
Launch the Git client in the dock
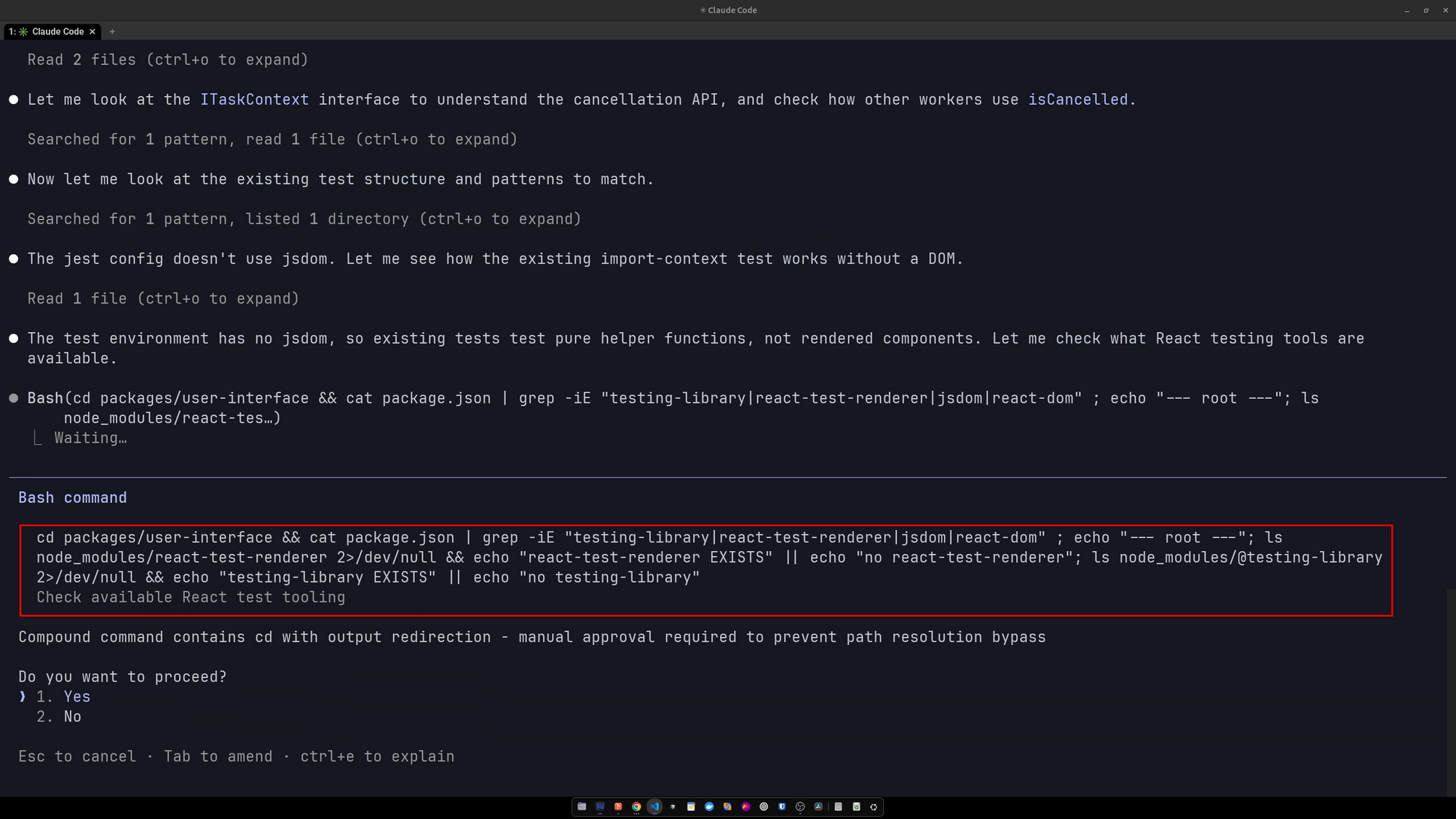pyautogui.click(x=618, y=807)
